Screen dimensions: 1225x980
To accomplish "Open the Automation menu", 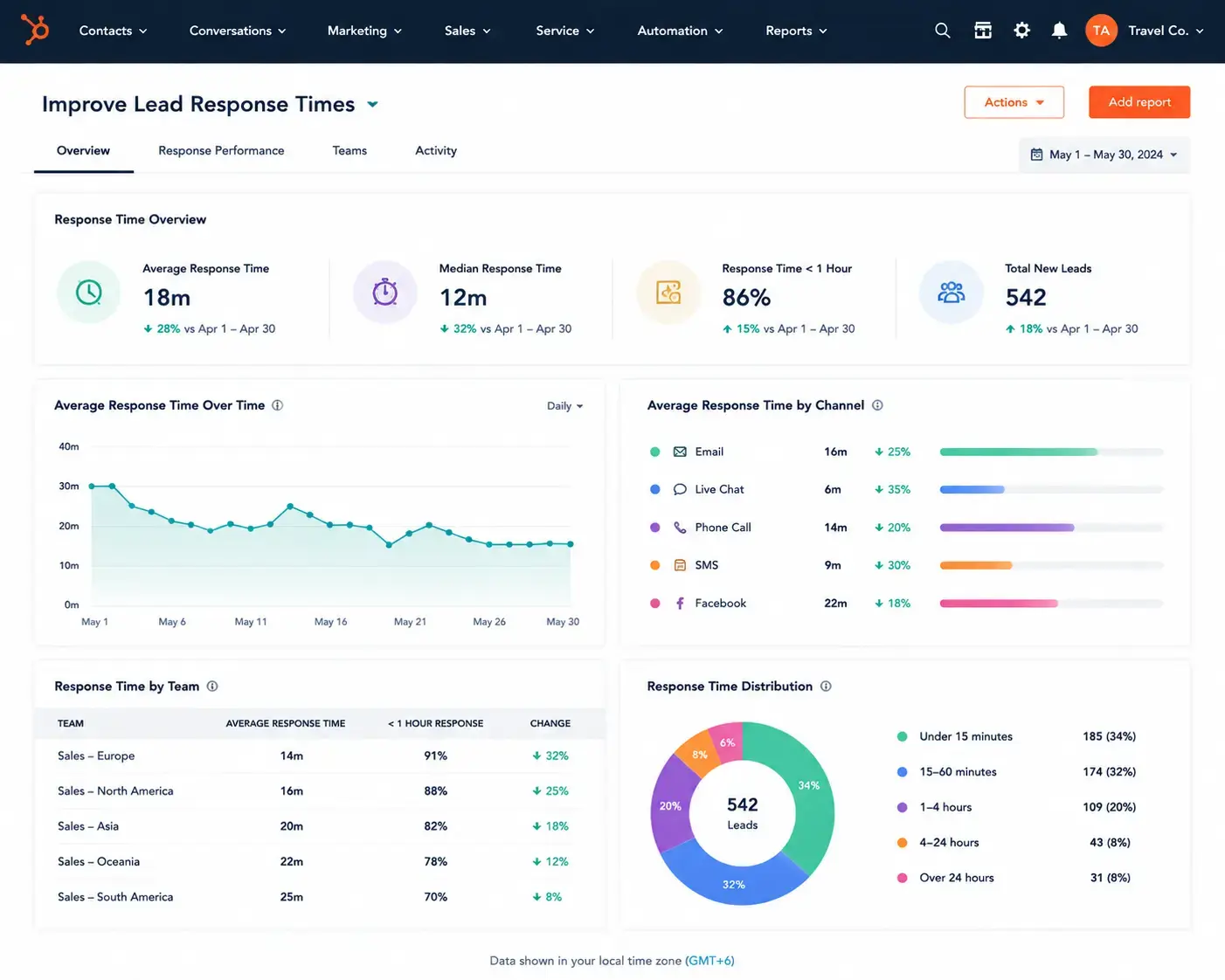I will click(680, 31).
